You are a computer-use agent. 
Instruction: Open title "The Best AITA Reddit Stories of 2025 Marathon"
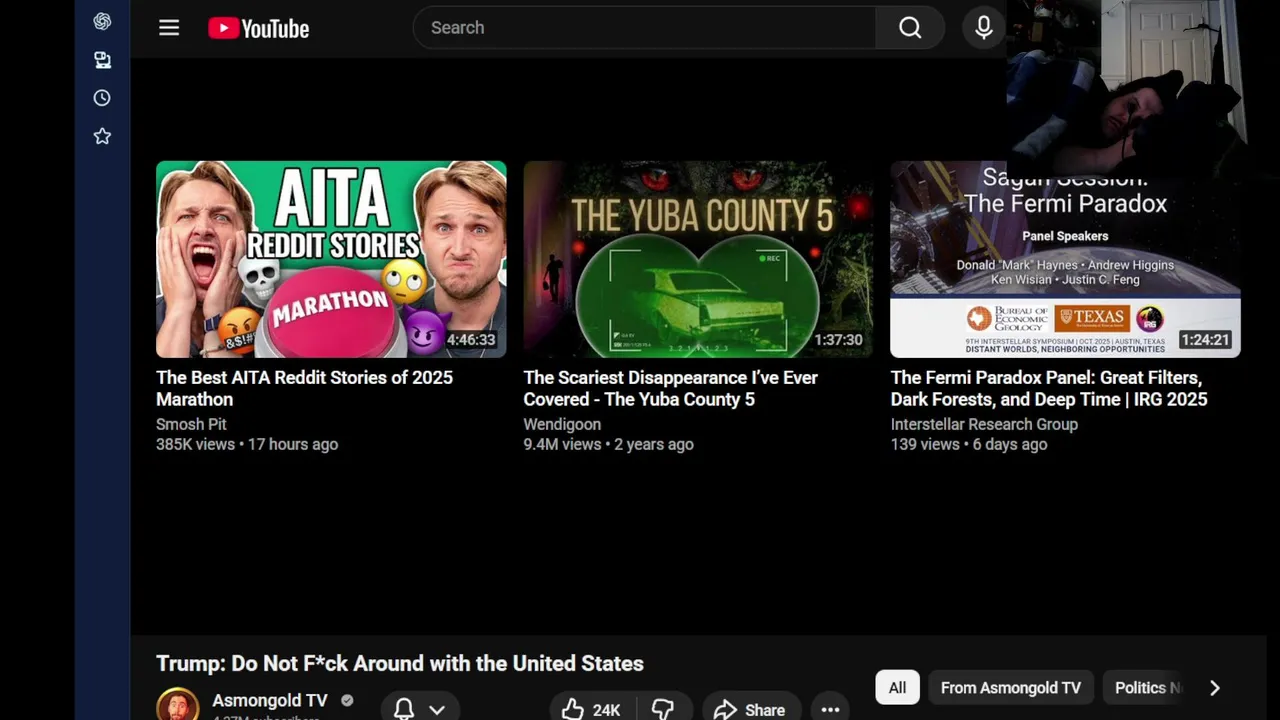click(x=304, y=388)
